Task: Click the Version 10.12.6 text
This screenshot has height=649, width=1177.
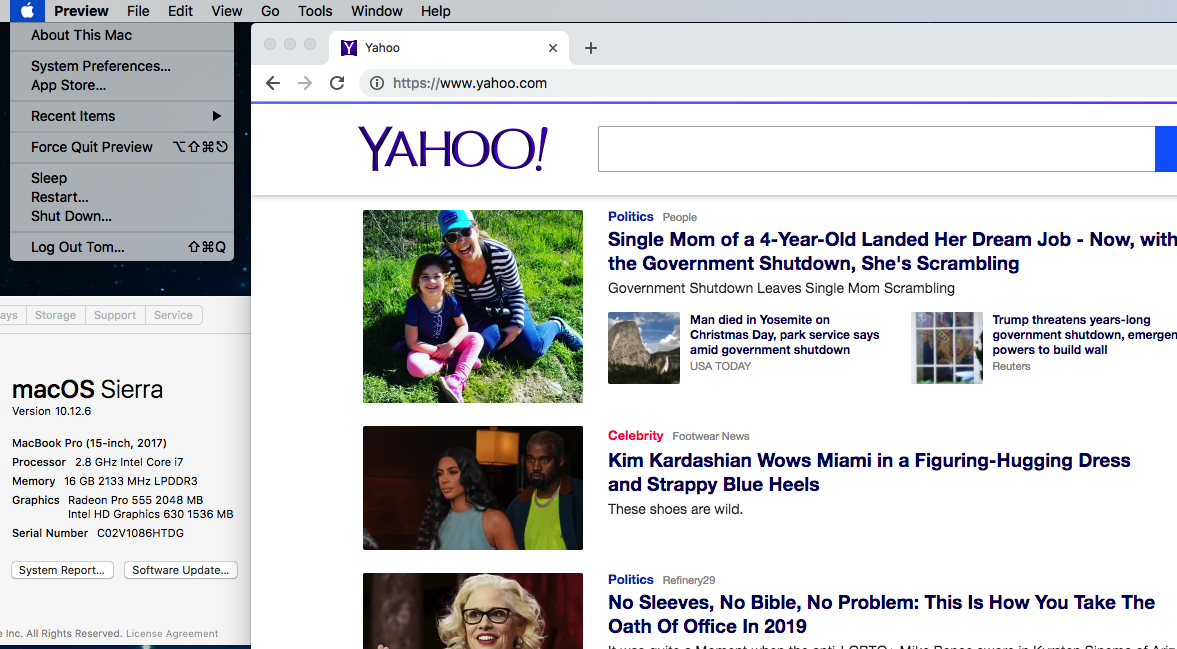Action: (52, 411)
